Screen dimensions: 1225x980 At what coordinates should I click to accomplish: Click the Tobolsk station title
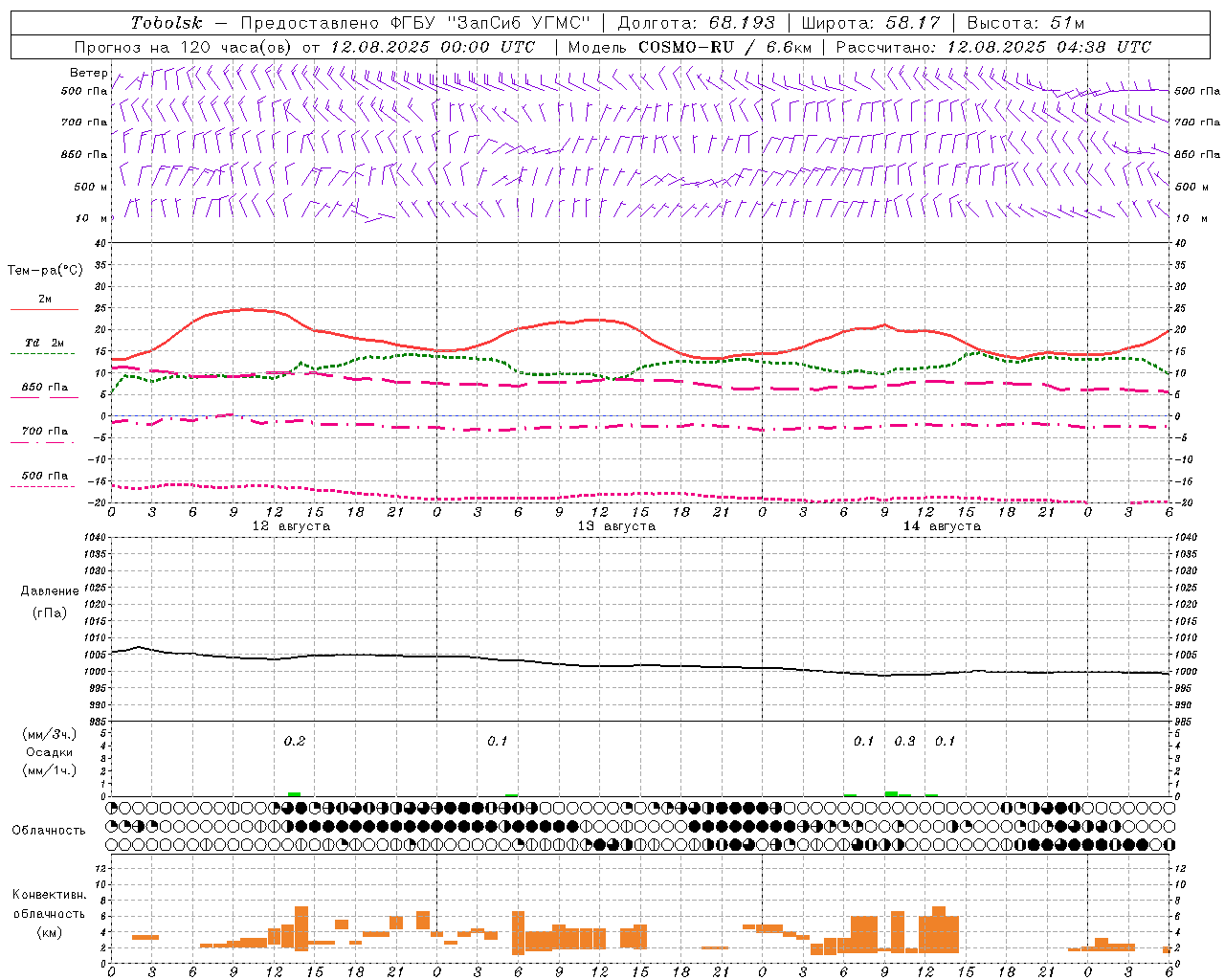[167, 23]
